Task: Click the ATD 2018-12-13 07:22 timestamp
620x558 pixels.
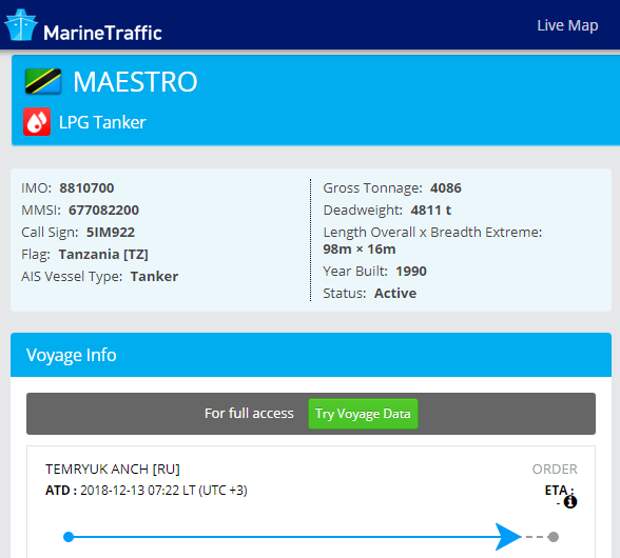Action: pyautogui.click(x=146, y=490)
